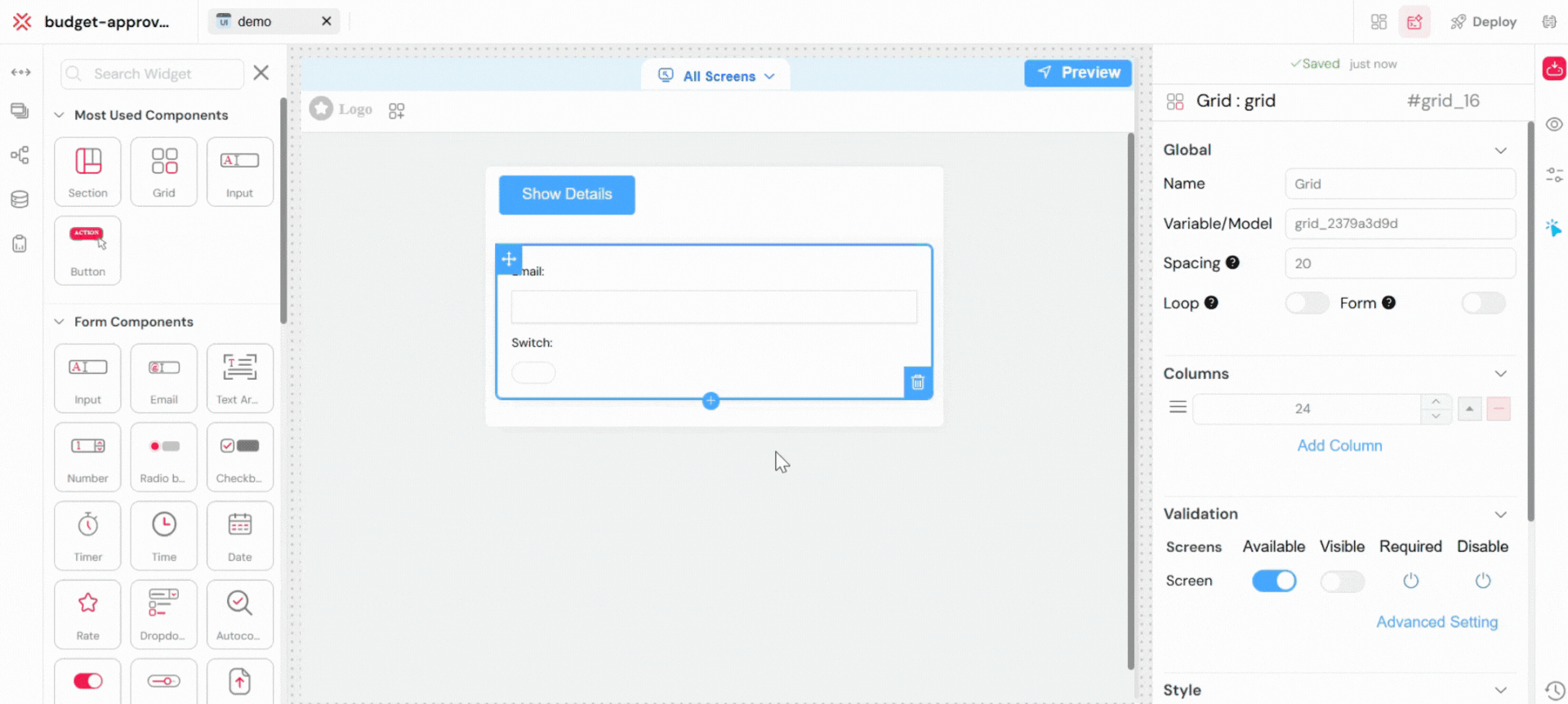Open the All Screens dropdown
Screen dimensions: 1568x704
[x=716, y=76]
